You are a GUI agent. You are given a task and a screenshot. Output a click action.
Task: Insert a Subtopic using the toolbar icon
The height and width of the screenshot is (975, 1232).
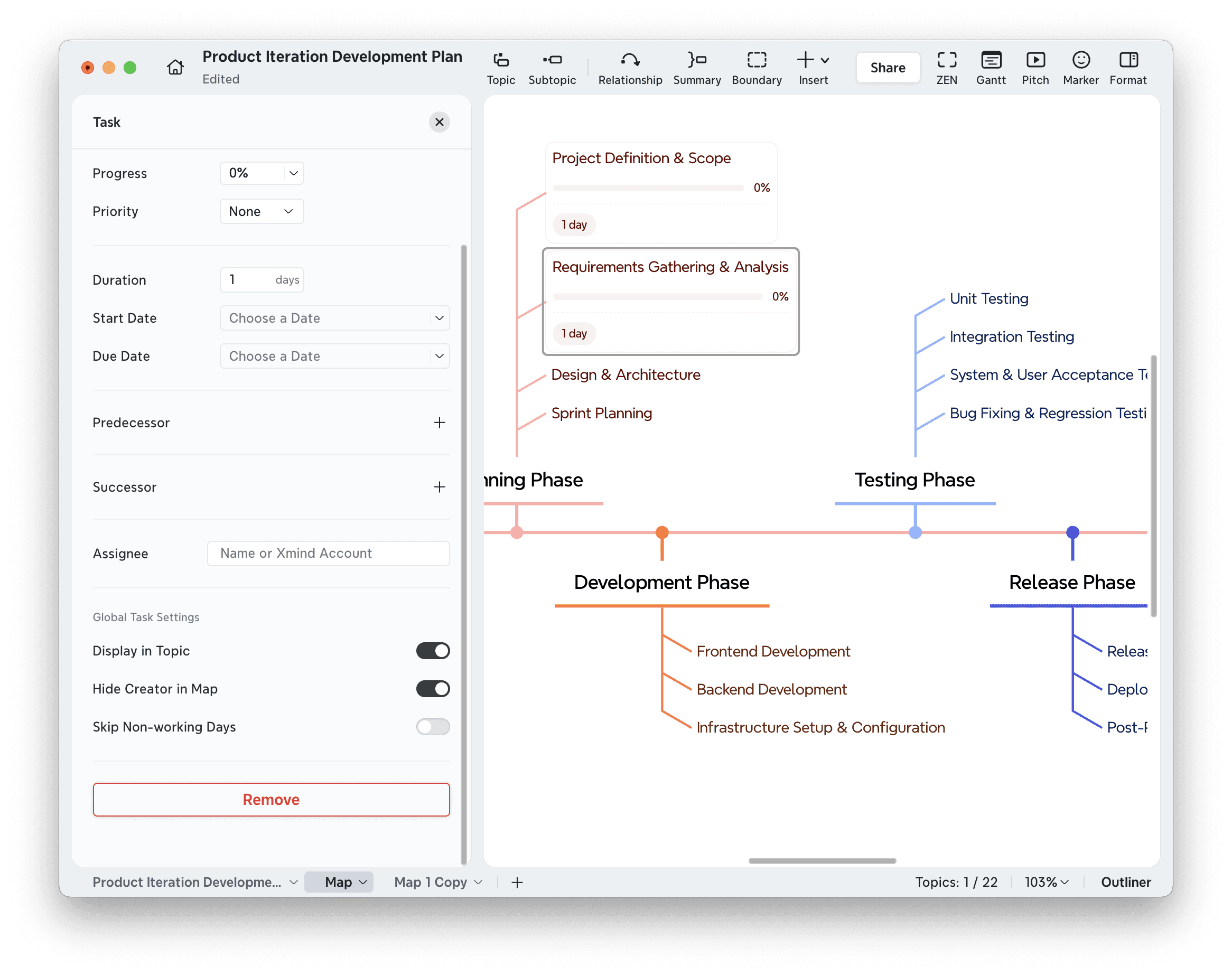[x=552, y=67]
